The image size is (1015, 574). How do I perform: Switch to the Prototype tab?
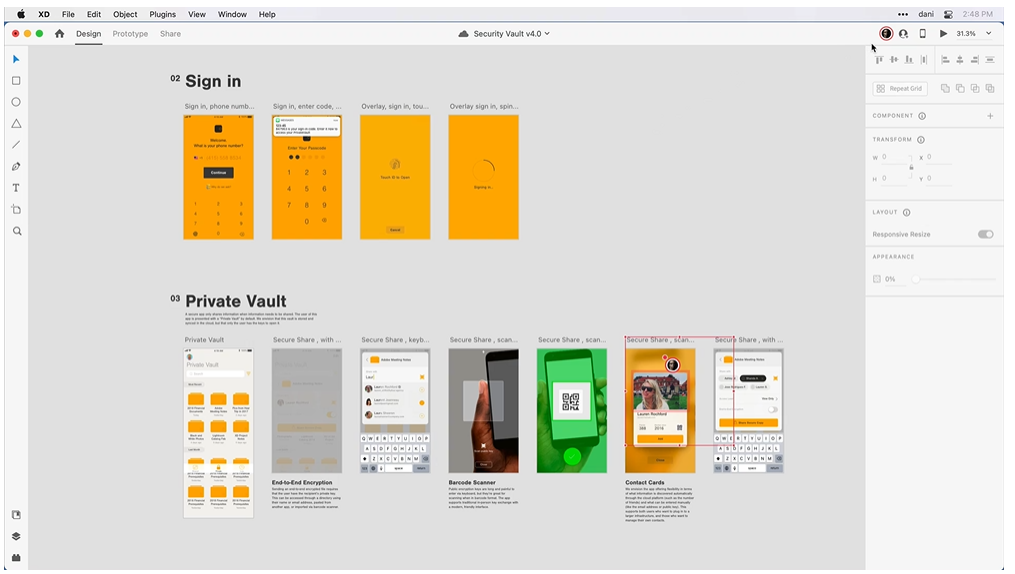(130, 34)
